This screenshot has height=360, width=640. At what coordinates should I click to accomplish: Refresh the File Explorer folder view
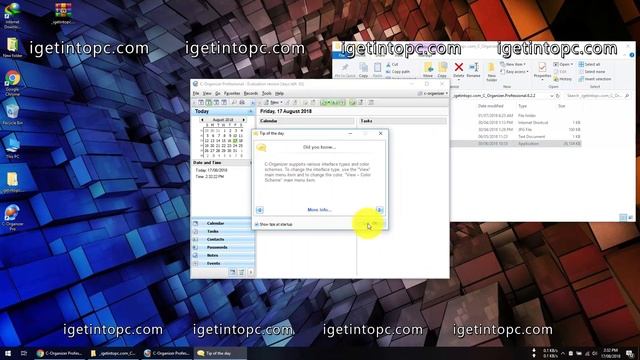point(558,96)
